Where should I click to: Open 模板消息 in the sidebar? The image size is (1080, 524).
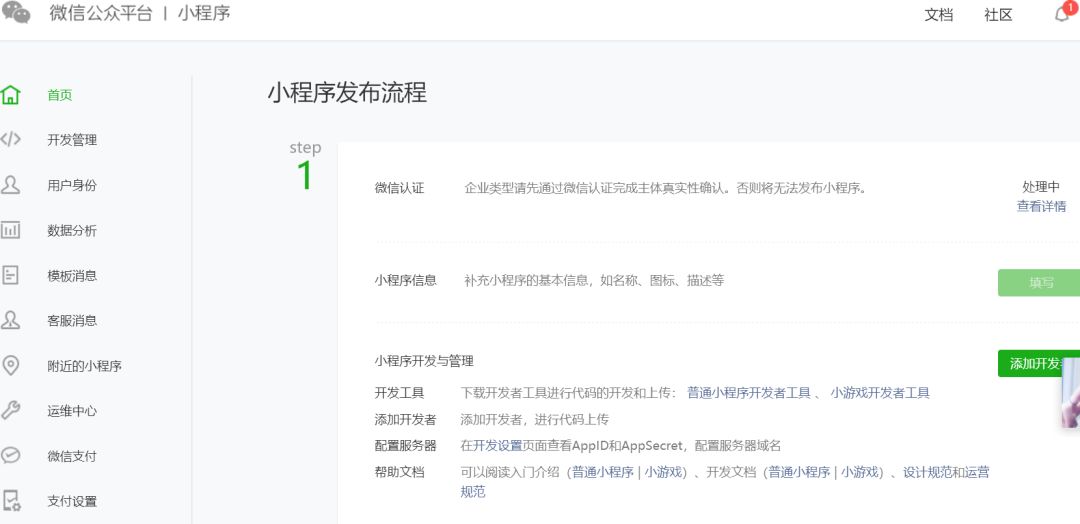(x=72, y=275)
